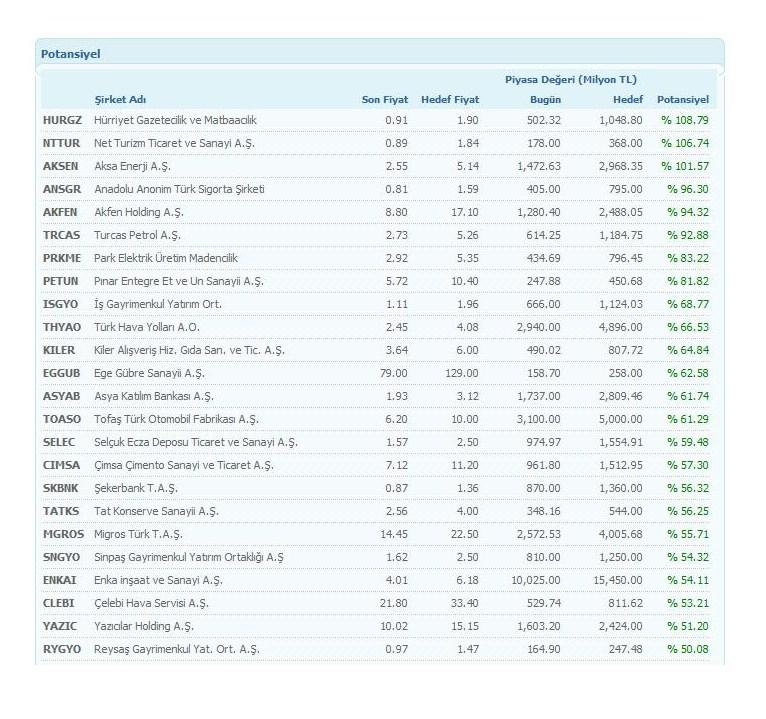This screenshot has height=719, width=766.
Task: Select the ENKAI ticker symbol
Action: pos(60,580)
